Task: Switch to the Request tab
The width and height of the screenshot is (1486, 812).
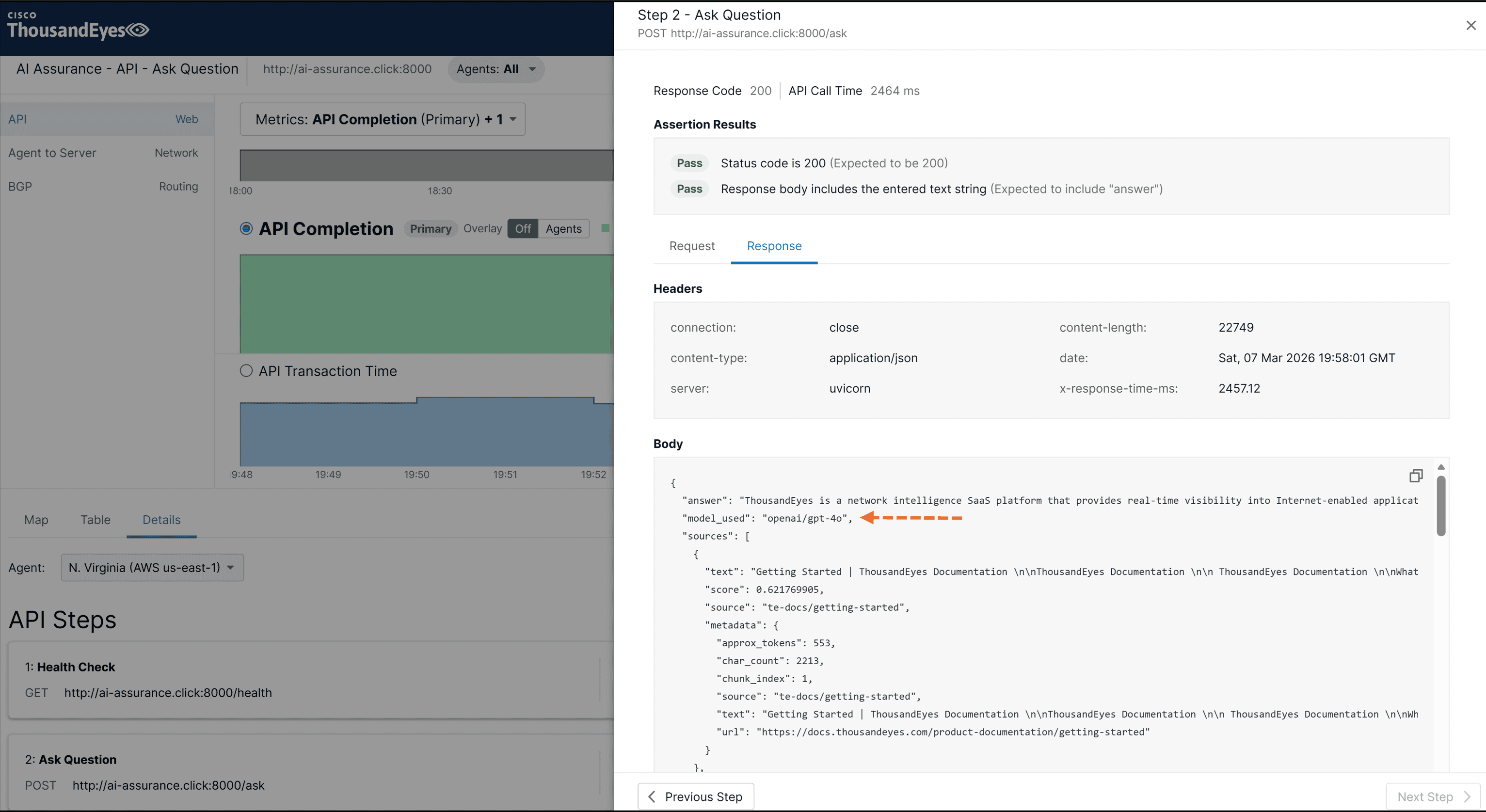Action: 691,246
